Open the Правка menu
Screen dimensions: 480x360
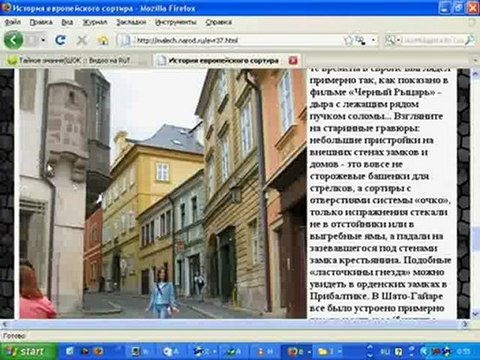point(41,22)
